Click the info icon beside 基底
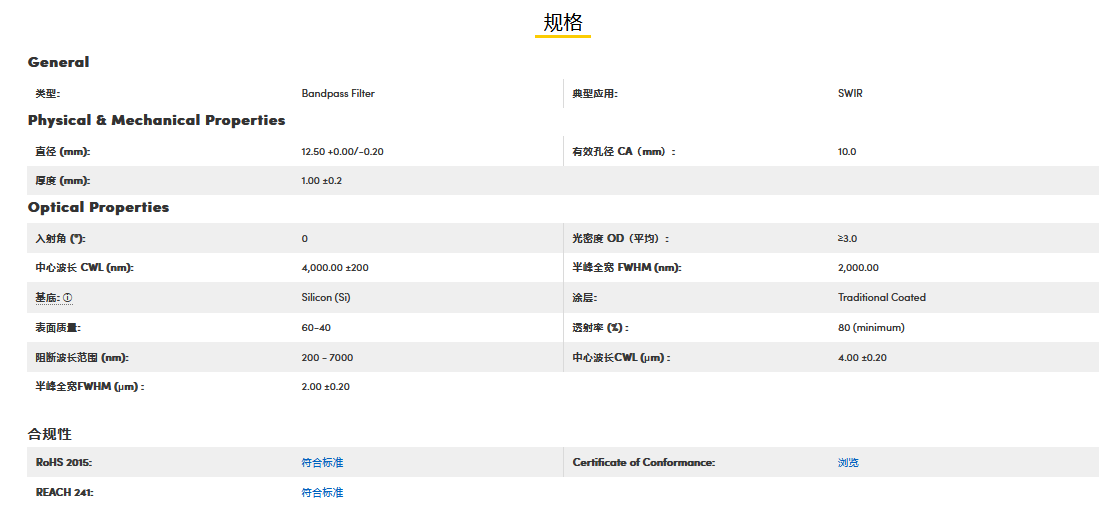 point(68,298)
